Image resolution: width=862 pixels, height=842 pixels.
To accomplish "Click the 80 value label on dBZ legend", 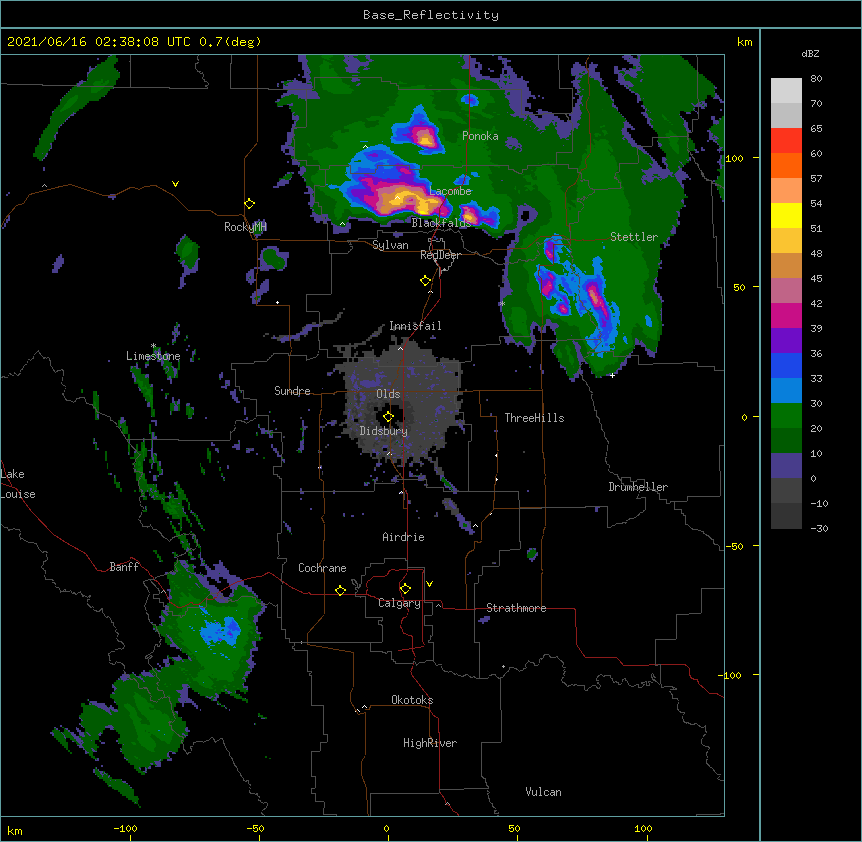I will pyautogui.click(x=816, y=79).
